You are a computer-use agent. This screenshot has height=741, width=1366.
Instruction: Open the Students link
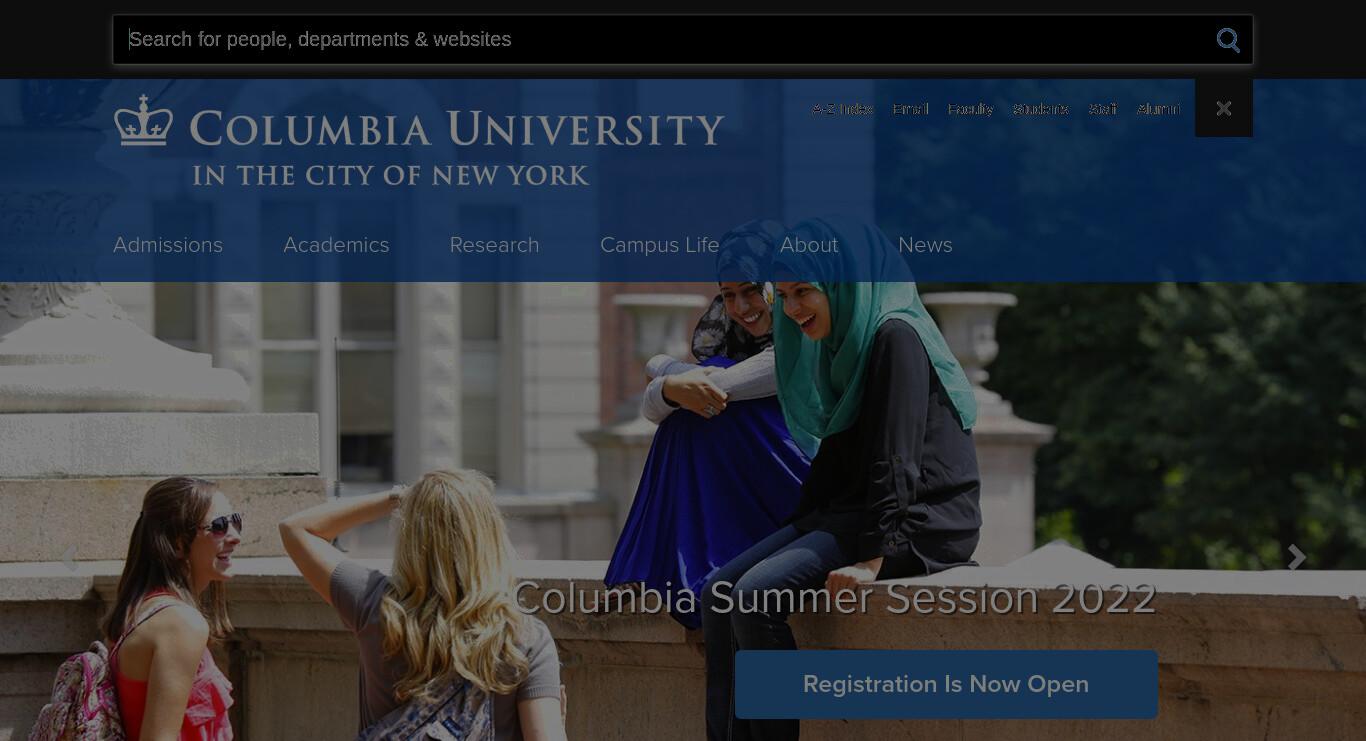click(1040, 109)
